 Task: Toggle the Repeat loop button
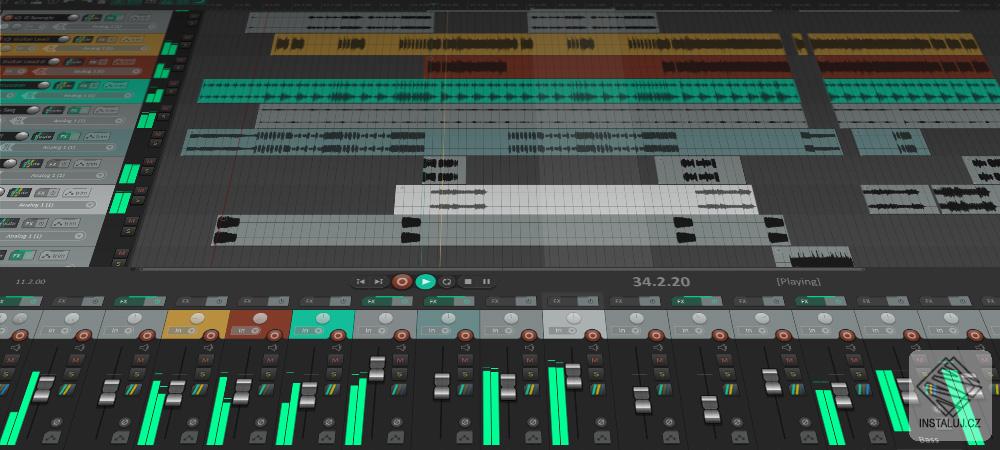(447, 282)
